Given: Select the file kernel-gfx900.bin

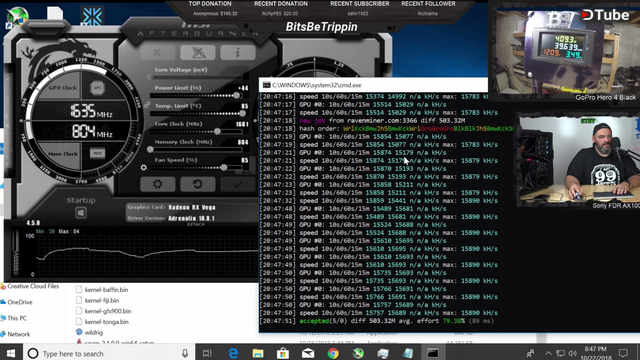Looking at the screenshot, I should tap(104, 311).
